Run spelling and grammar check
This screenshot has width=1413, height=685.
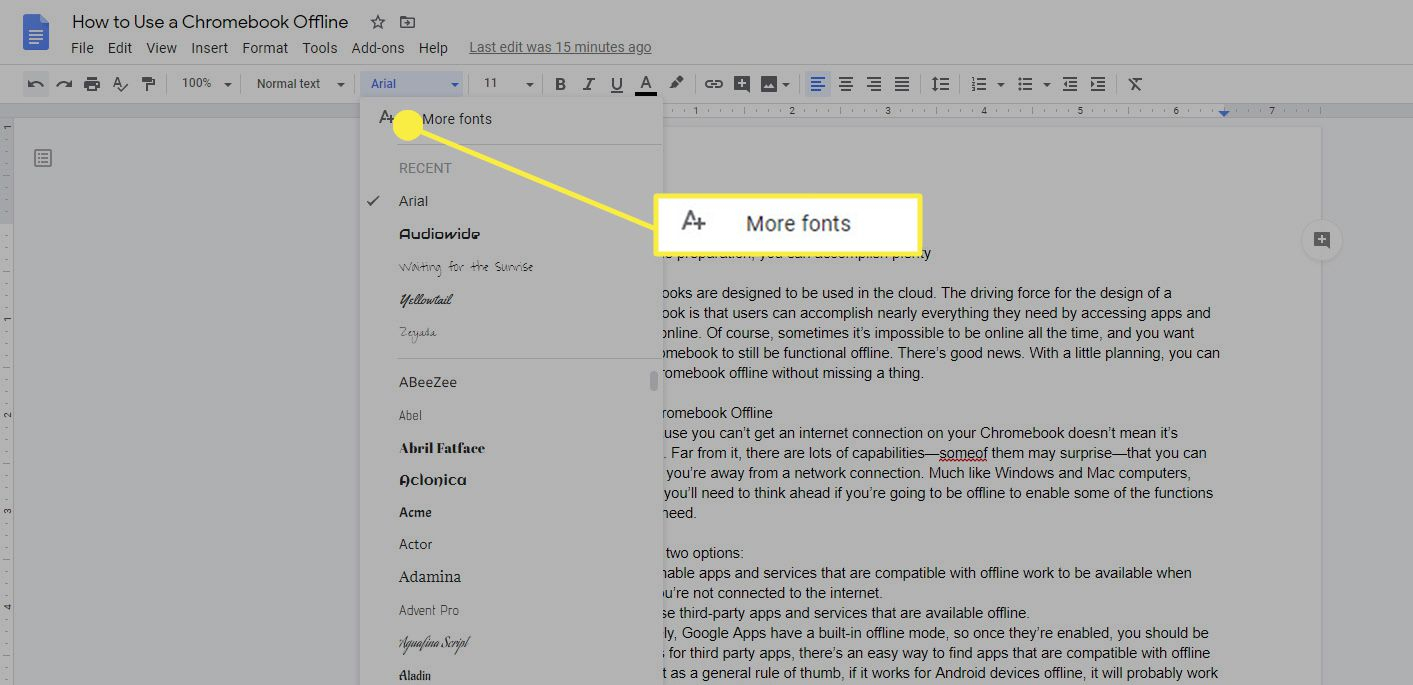point(120,84)
